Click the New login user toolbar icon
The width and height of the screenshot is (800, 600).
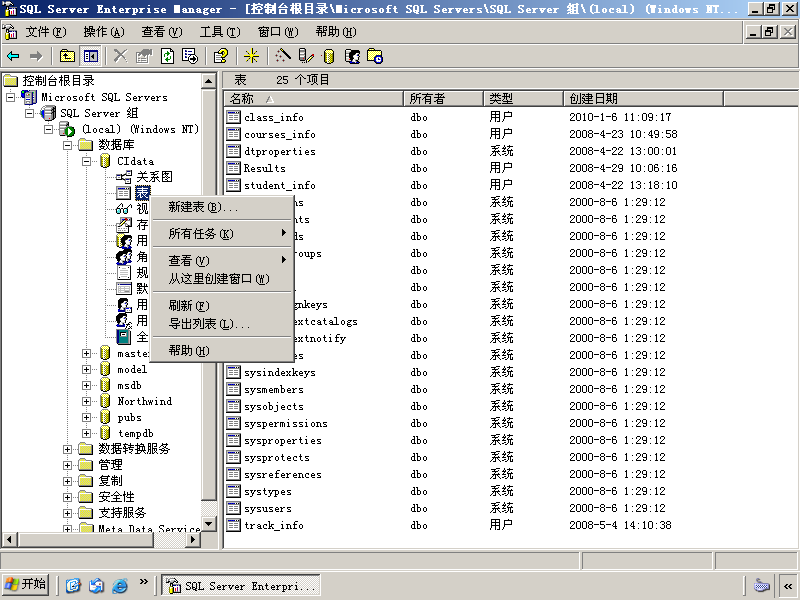[x=352, y=56]
